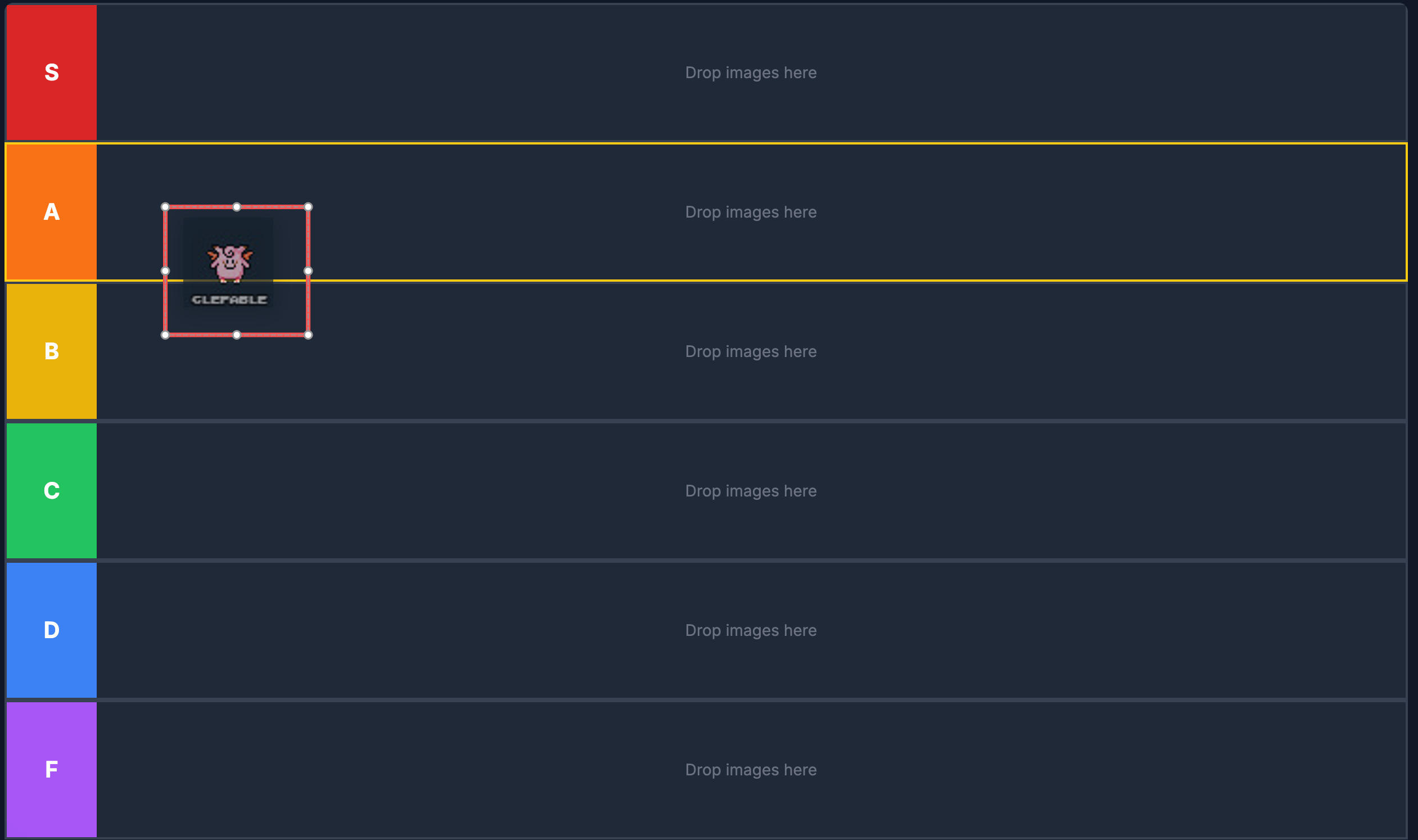Select the purple F tier label
Image resolution: width=1418 pixels, height=840 pixels.
pos(52,769)
